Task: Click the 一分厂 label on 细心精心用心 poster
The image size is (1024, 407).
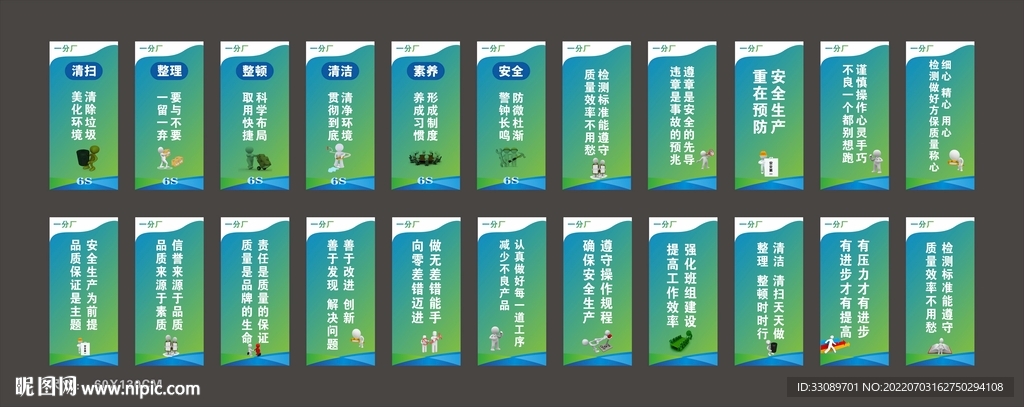Action: pyautogui.click(x=920, y=48)
